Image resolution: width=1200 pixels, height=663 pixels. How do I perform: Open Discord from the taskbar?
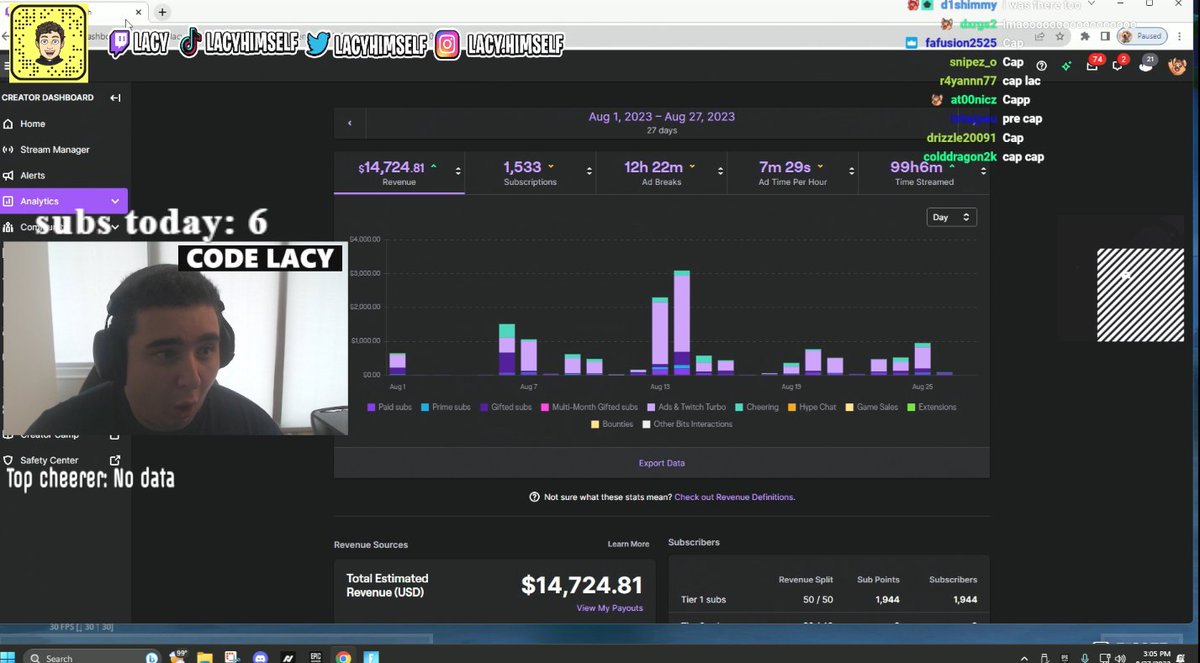point(260,658)
